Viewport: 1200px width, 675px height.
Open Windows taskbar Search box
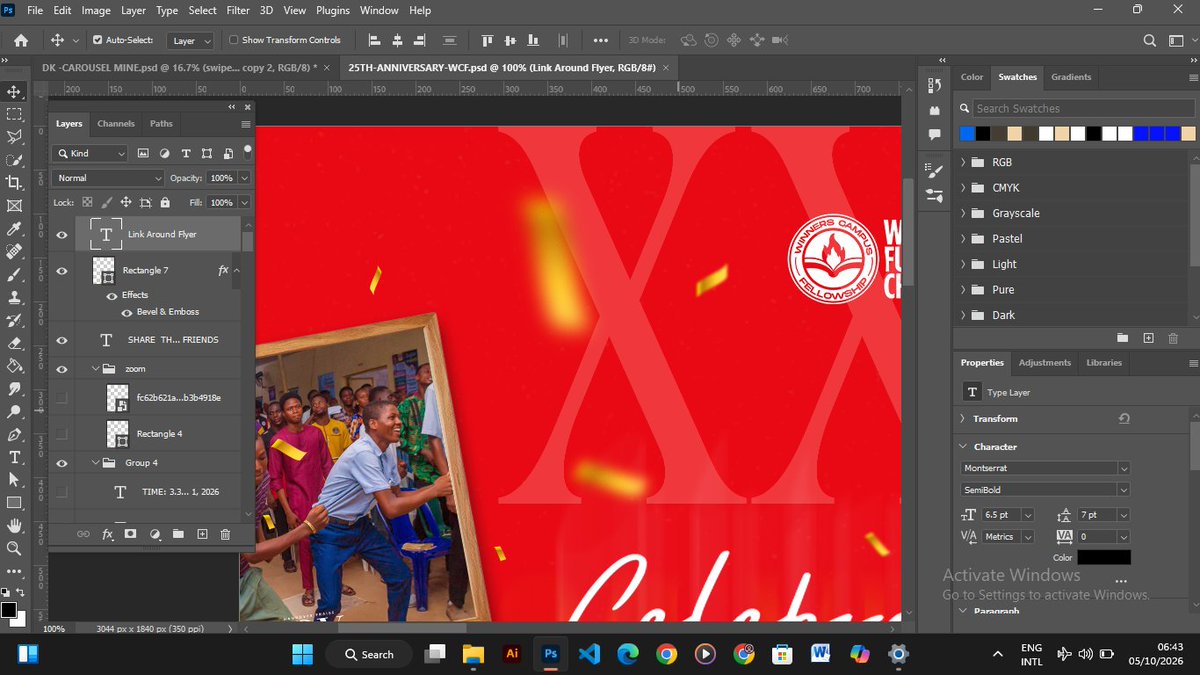click(x=369, y=654)
